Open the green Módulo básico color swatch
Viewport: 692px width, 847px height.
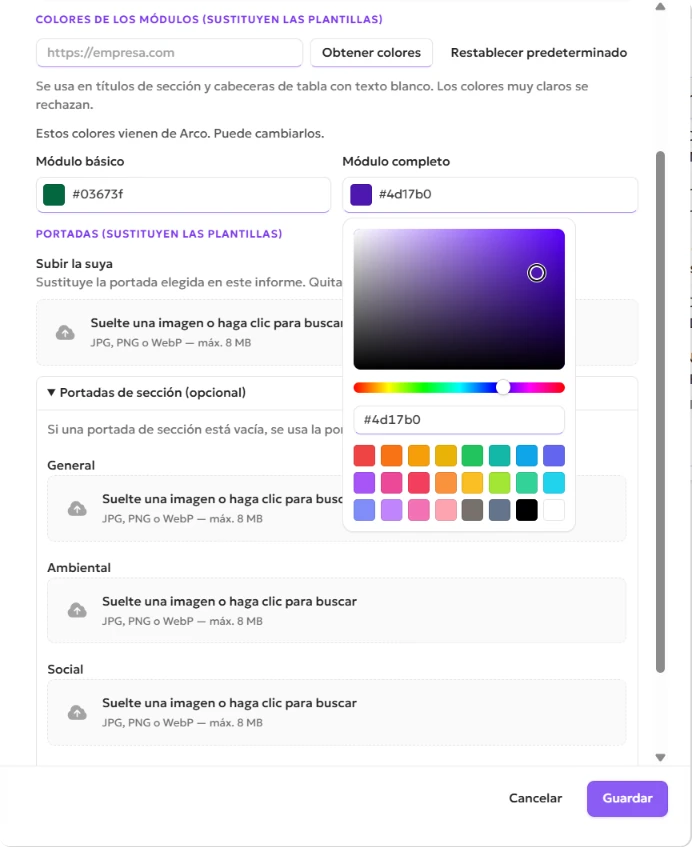tap(54, 194)
